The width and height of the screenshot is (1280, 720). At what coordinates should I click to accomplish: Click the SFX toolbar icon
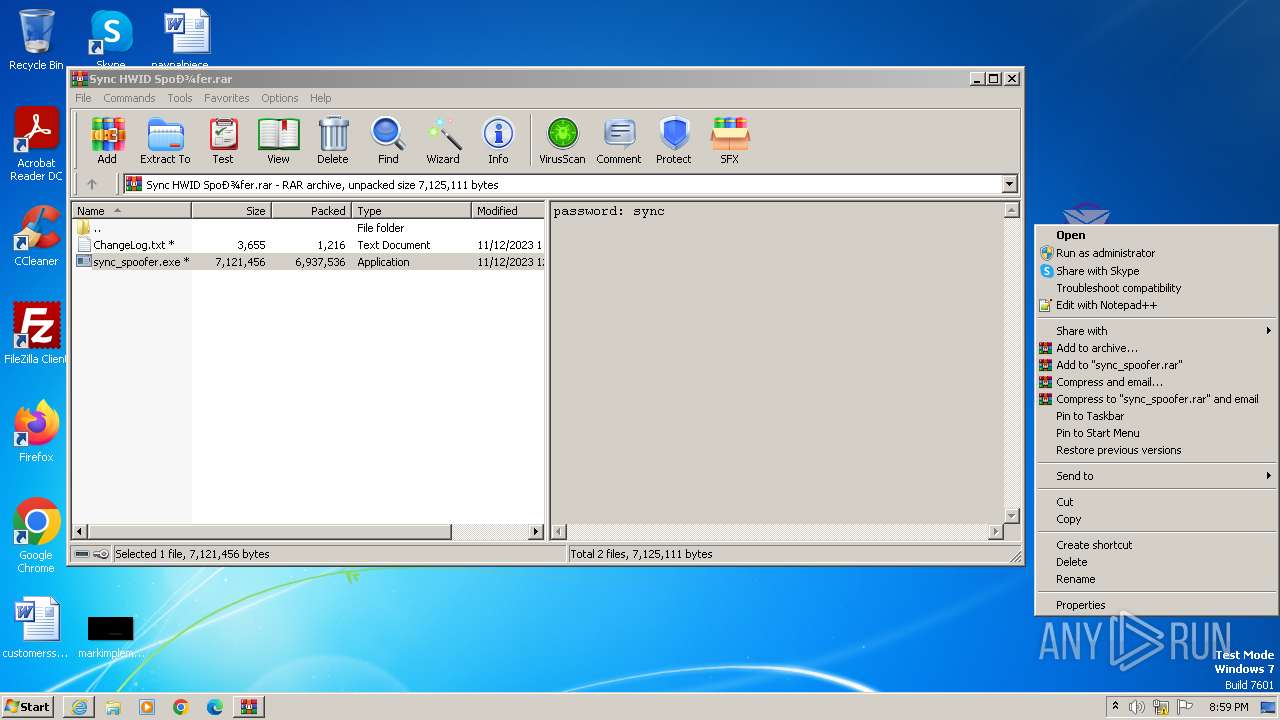(x=730, y=140)
